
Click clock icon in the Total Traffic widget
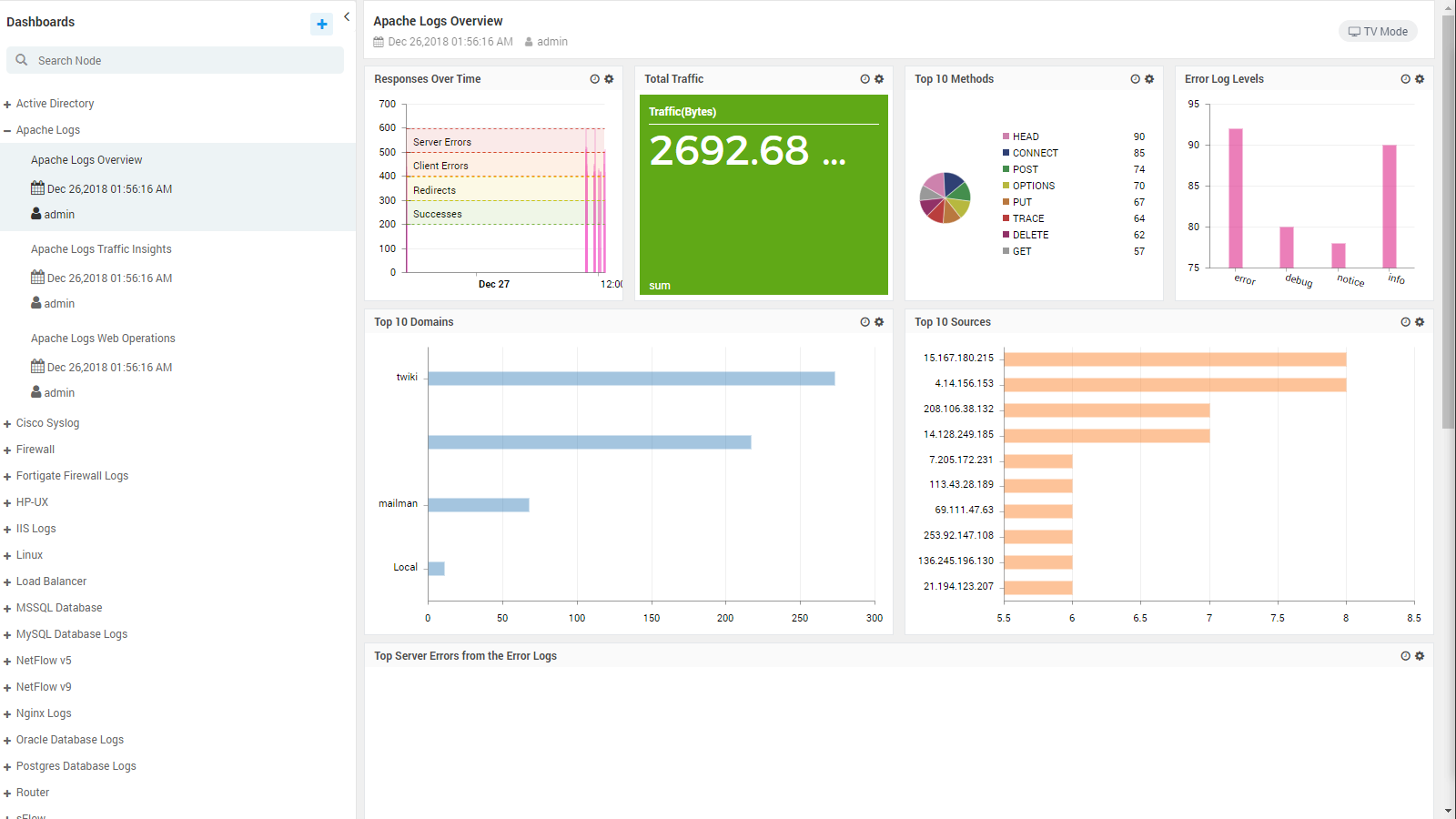click(x=864, y=79)
